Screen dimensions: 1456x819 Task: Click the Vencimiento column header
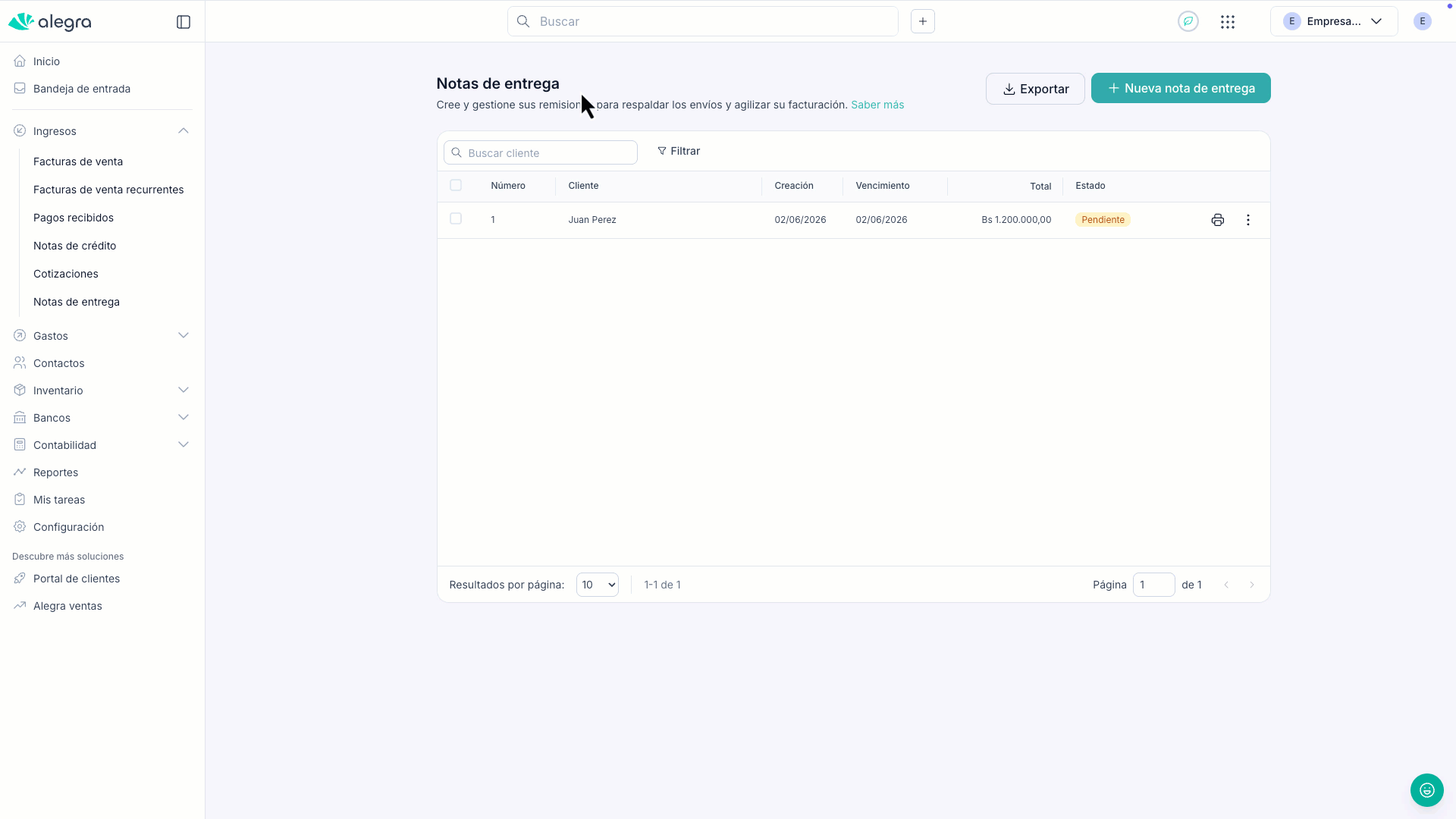pyautogui.click(x=883, y=186)
